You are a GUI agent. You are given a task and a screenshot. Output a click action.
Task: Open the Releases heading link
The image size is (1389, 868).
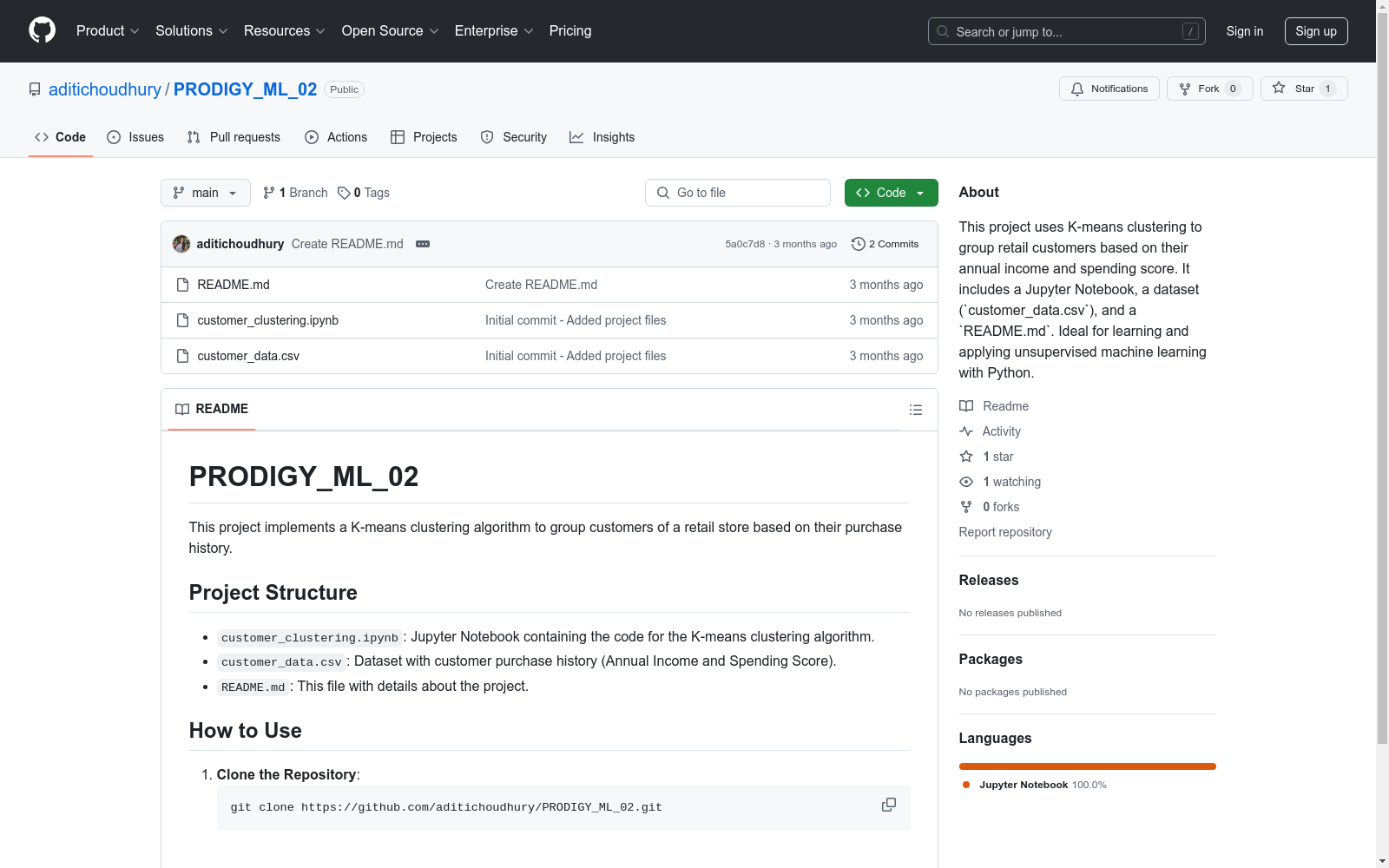[x=989, y=580]
